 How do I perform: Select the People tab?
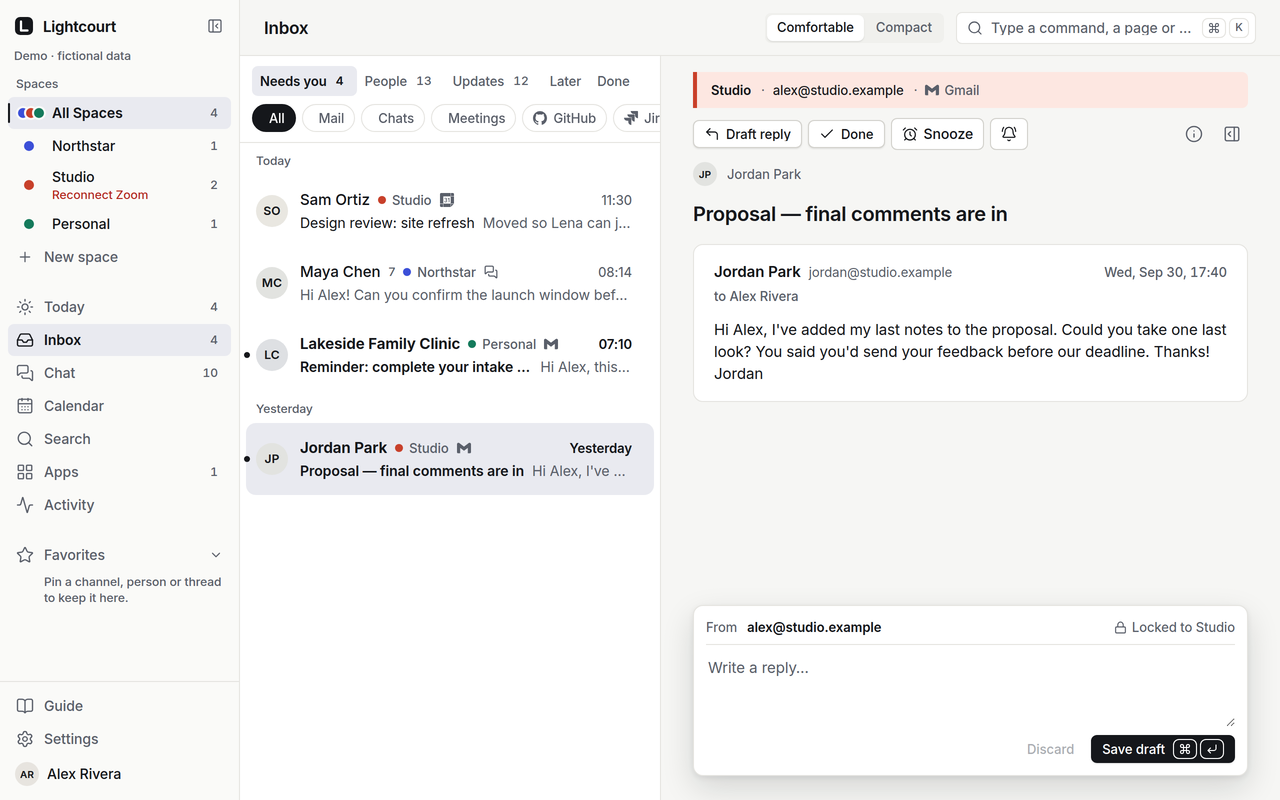[x=398, y=81]
